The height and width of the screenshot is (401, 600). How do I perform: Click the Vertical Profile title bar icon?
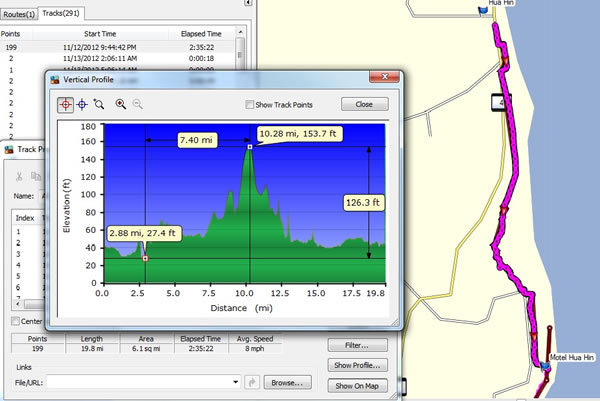[55, 80]
